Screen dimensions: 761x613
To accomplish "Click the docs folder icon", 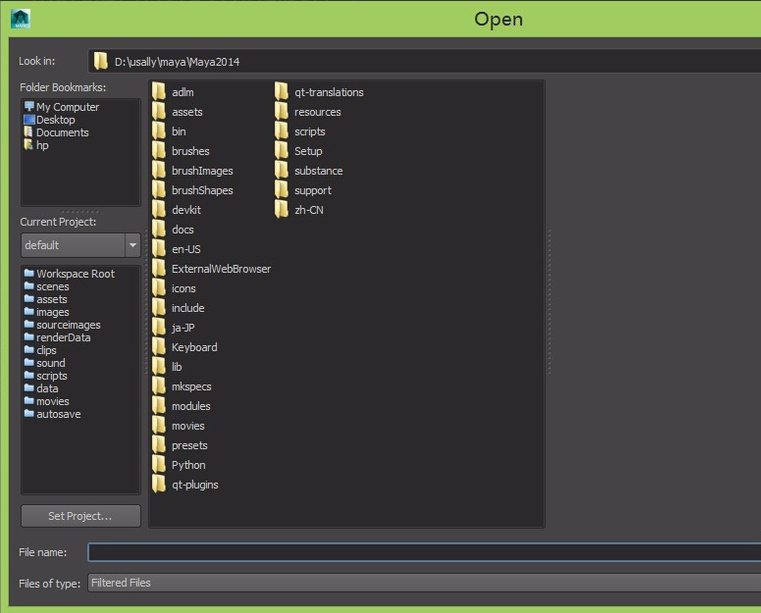I will pos(159,229).
